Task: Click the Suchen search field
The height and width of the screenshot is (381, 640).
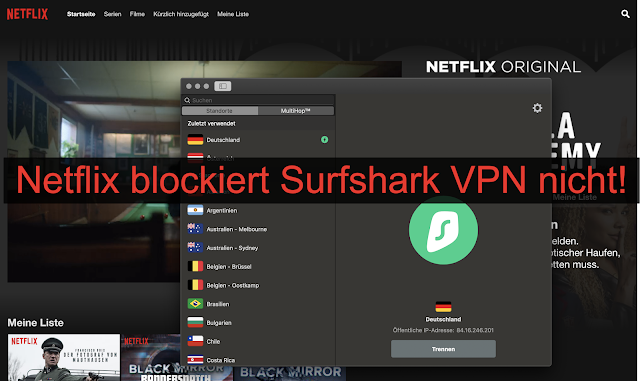Action: click(258, 100)
